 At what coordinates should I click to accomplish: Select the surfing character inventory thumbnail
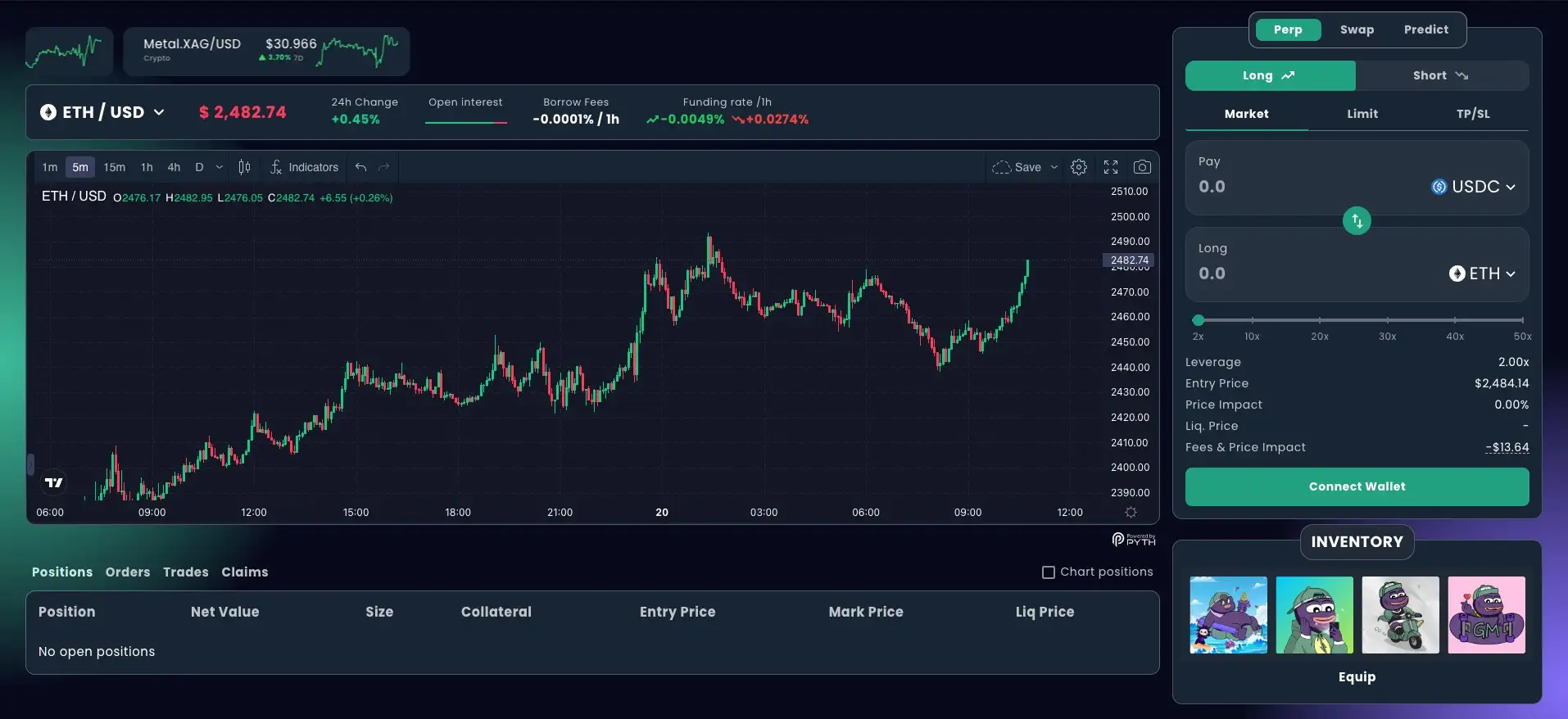(x=1228, y=615)
